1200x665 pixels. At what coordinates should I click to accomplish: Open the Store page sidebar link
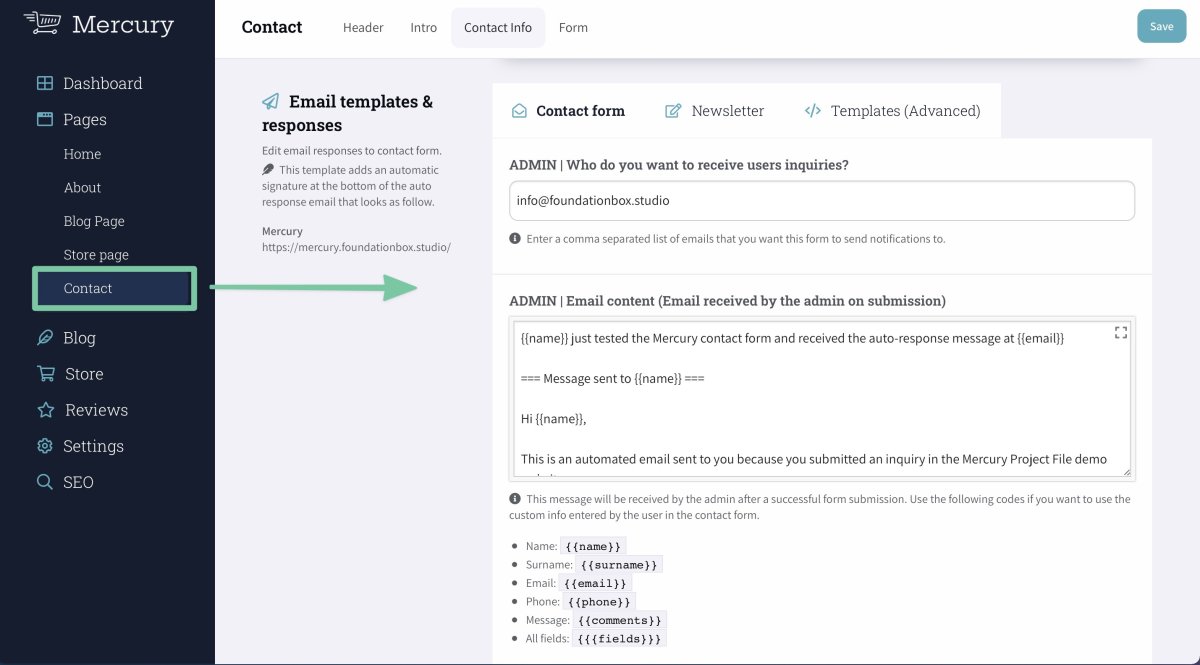pyautogui.click(x=96, y=255)
